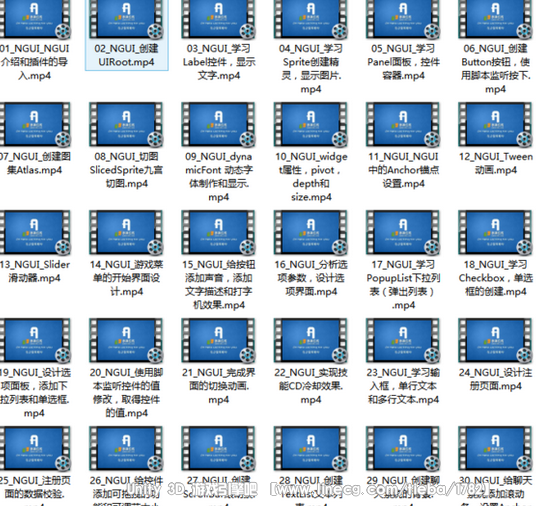Click the 08_NGUI_切图SlicedSprite九宫切图 file name

126,170
